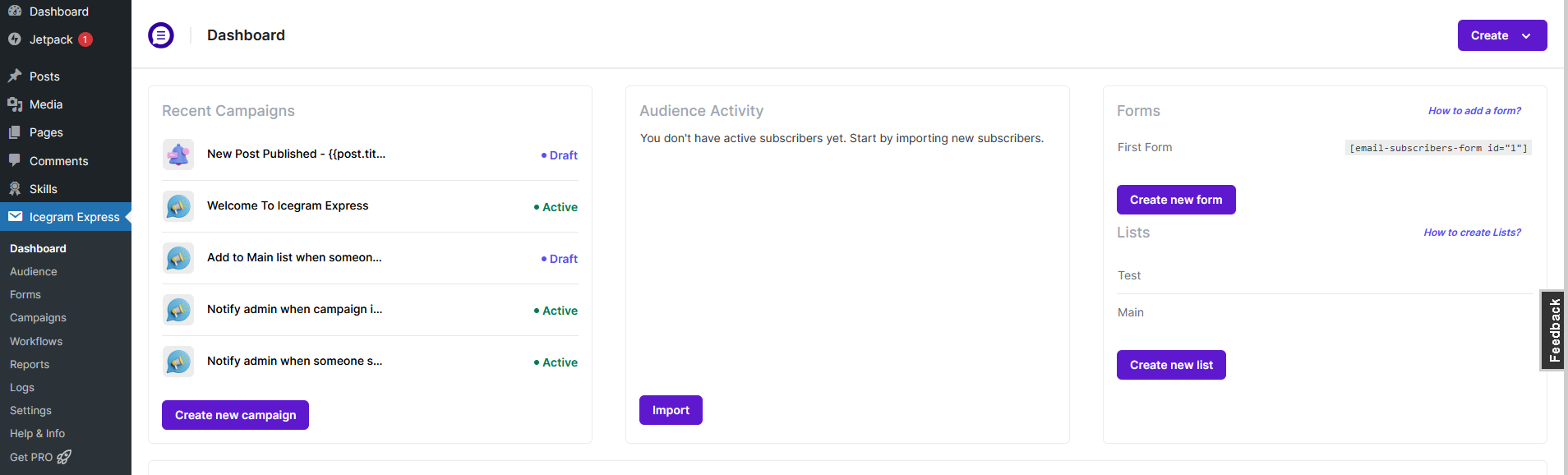Screen dimensions: 1568x475
Task: Go to the Campaigns submenu page
Action: 38,318
